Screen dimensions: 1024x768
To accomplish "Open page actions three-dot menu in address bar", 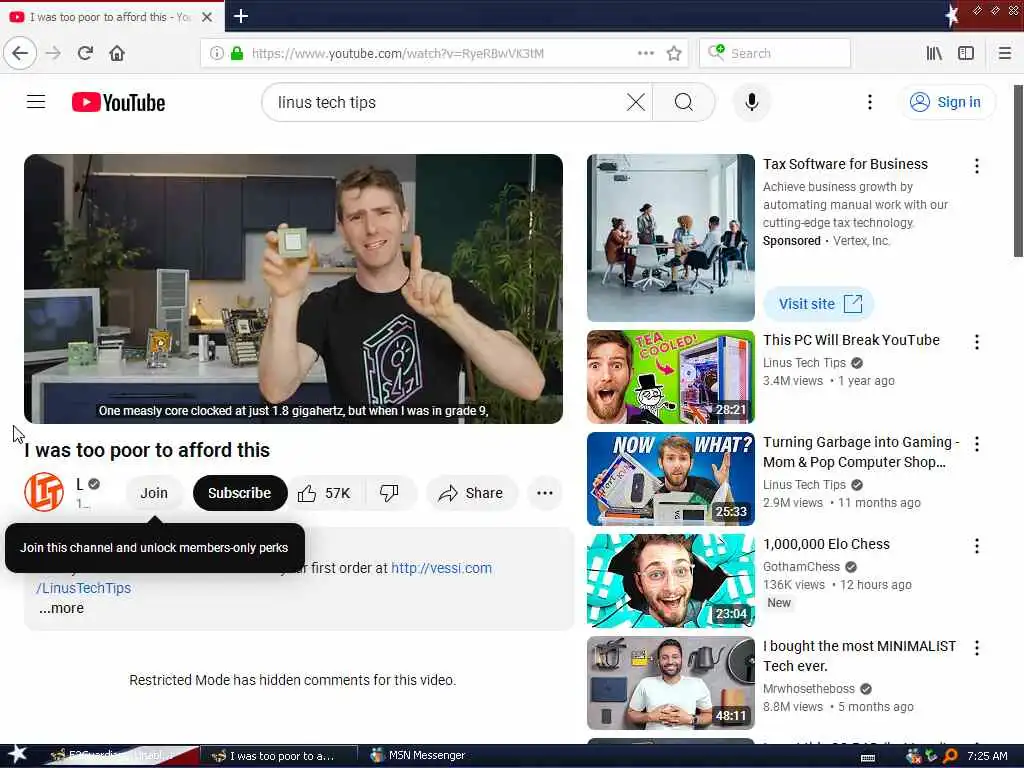I will pos(645,53).
